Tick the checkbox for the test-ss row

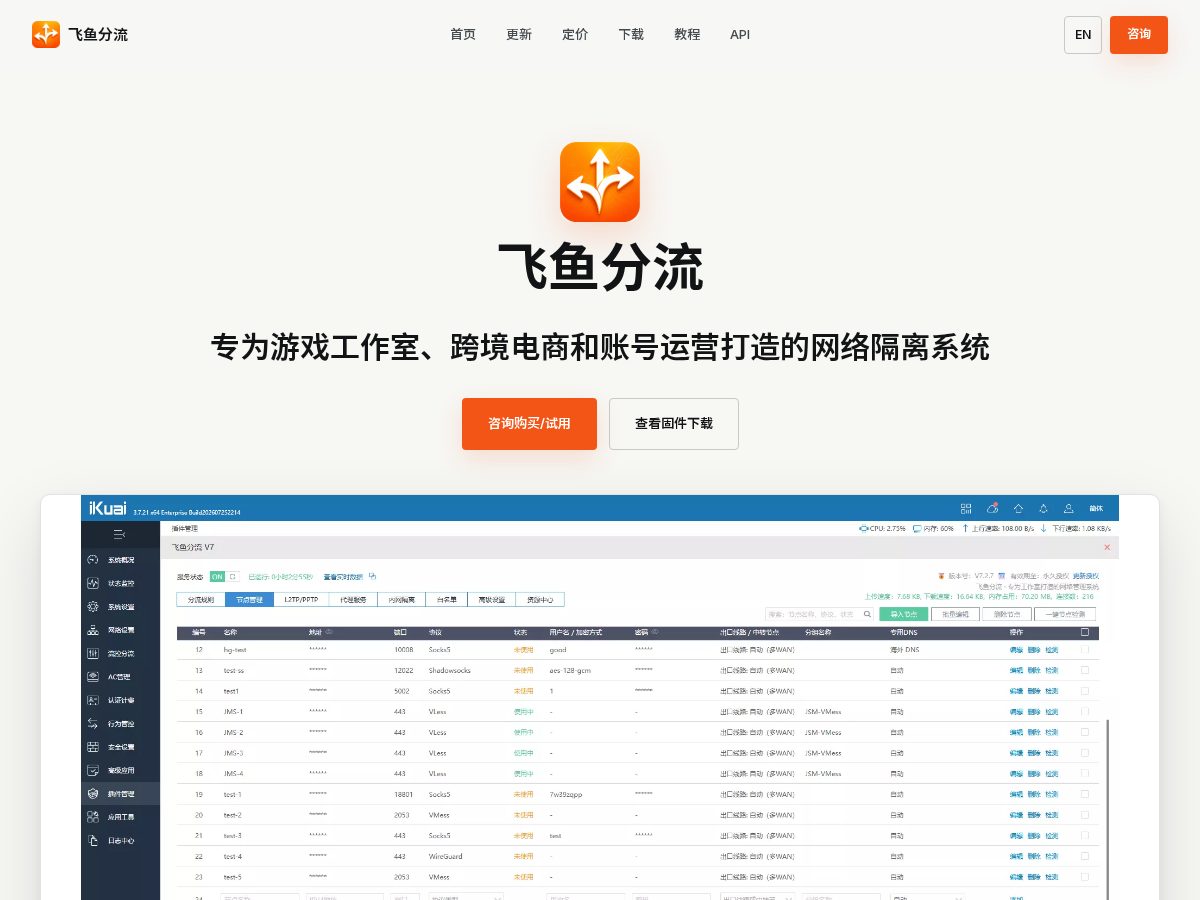[x=1085, y=670]
